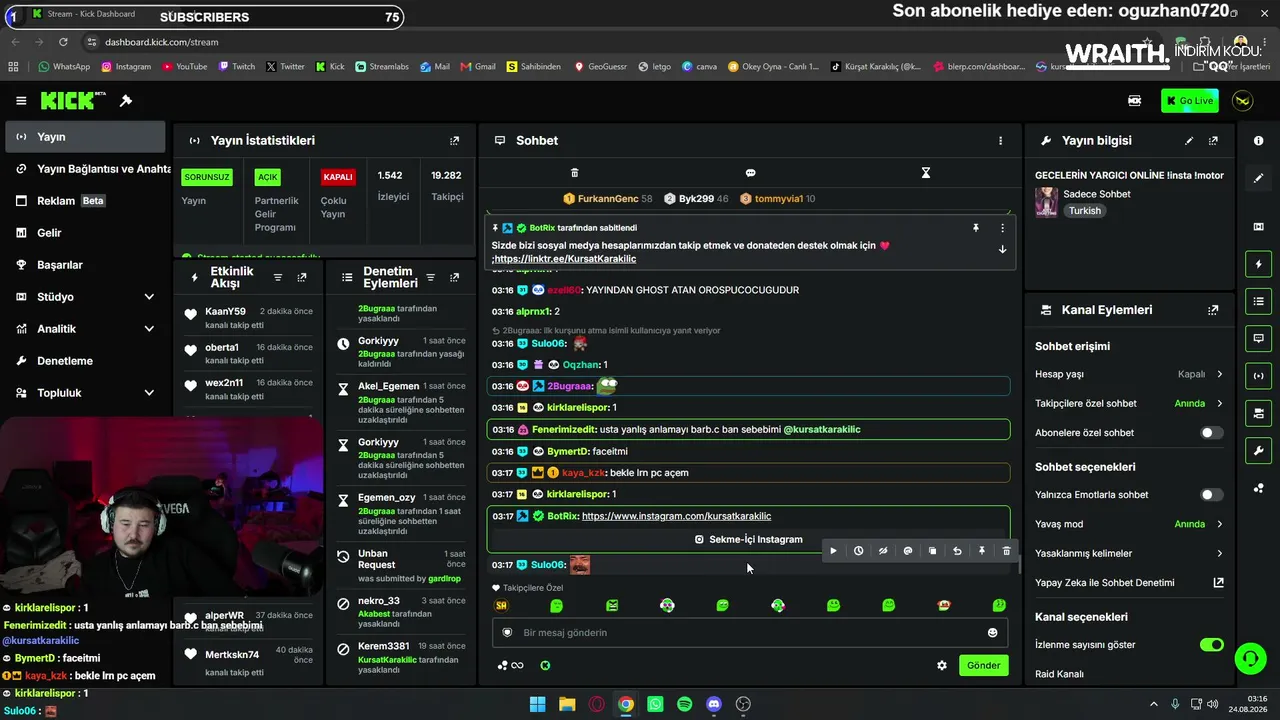Open BotRix's instagram.com/kursatkarakilic link
Viewport: 1280px width, 720px height.
point(676,516)
